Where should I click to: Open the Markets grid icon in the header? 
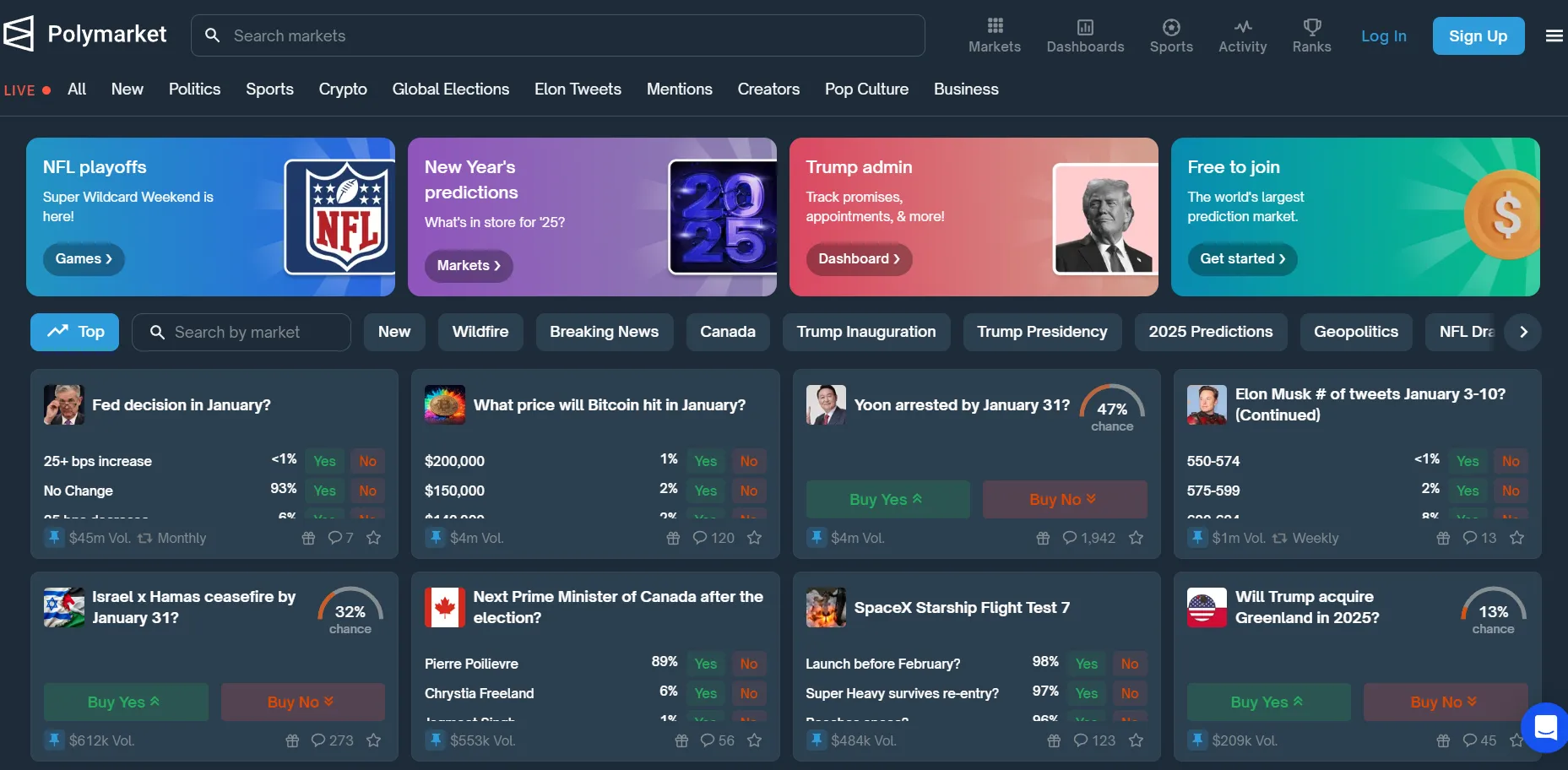tap(995, 26)
